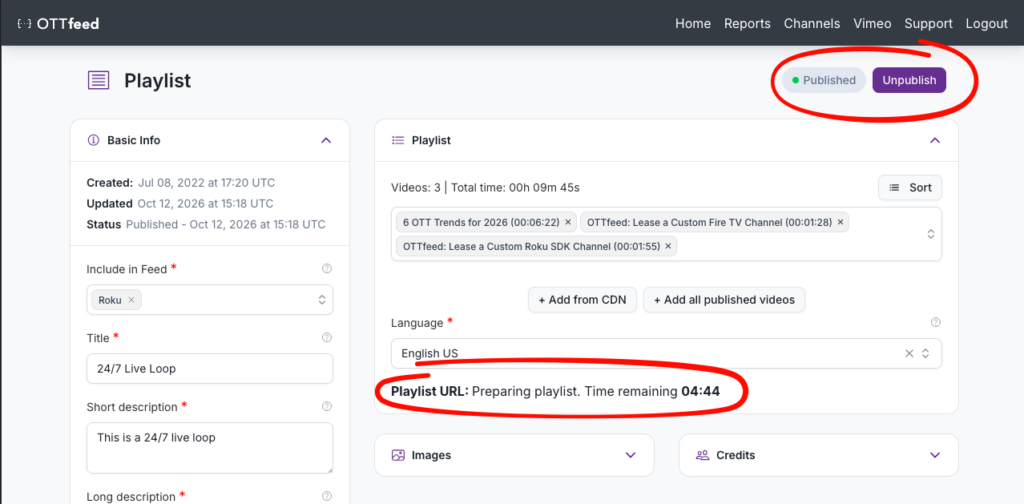Show help for the Long description field
1024x504 pixels.
(327, 497)
